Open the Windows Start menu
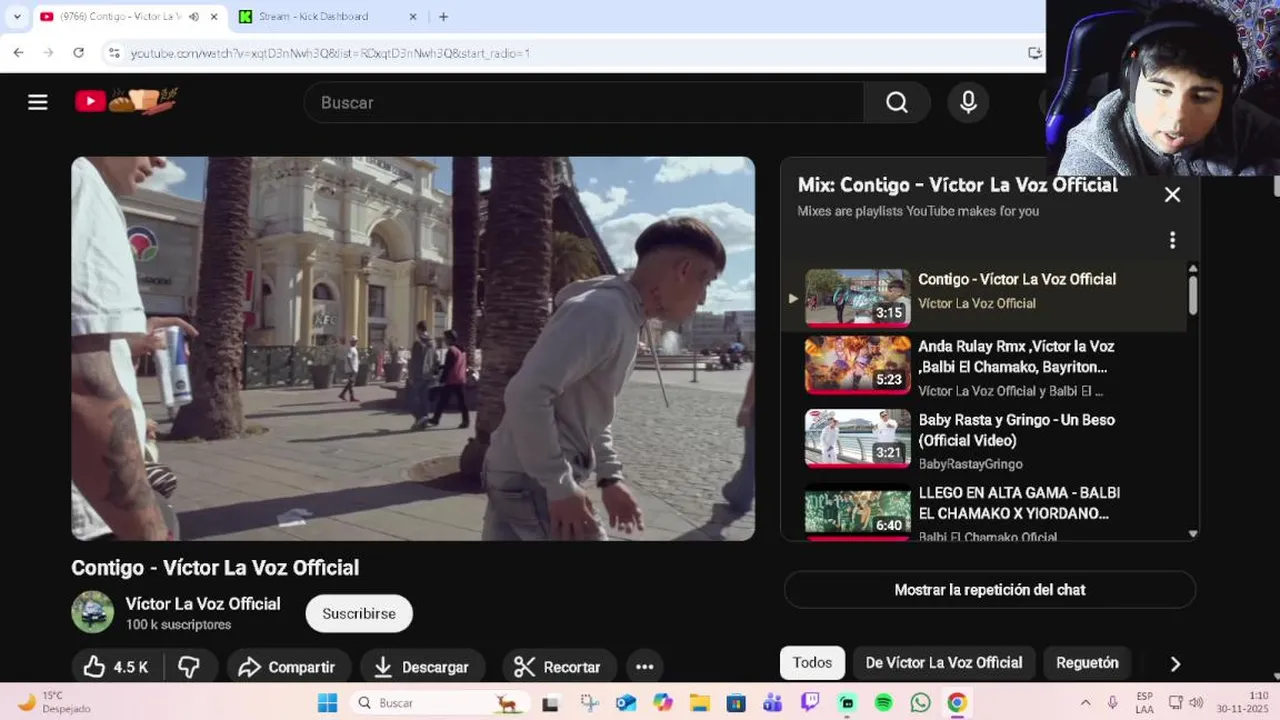 pyautogui.click(x=327, y=703)
